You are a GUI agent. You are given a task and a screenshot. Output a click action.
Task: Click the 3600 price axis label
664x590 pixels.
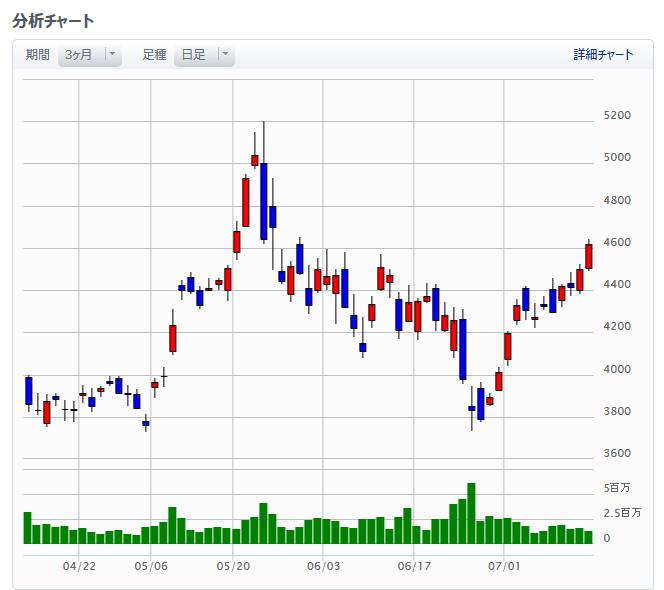pyautogui.click(x=617, y=454)
